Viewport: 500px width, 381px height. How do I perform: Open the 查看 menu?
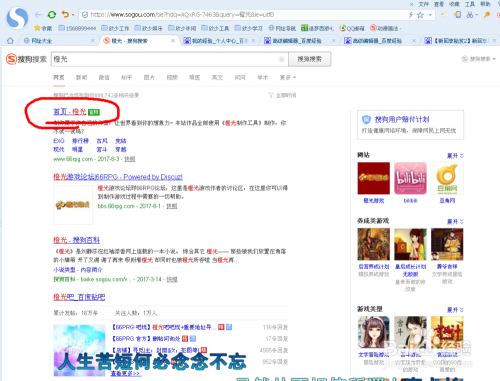coord(439,4)
